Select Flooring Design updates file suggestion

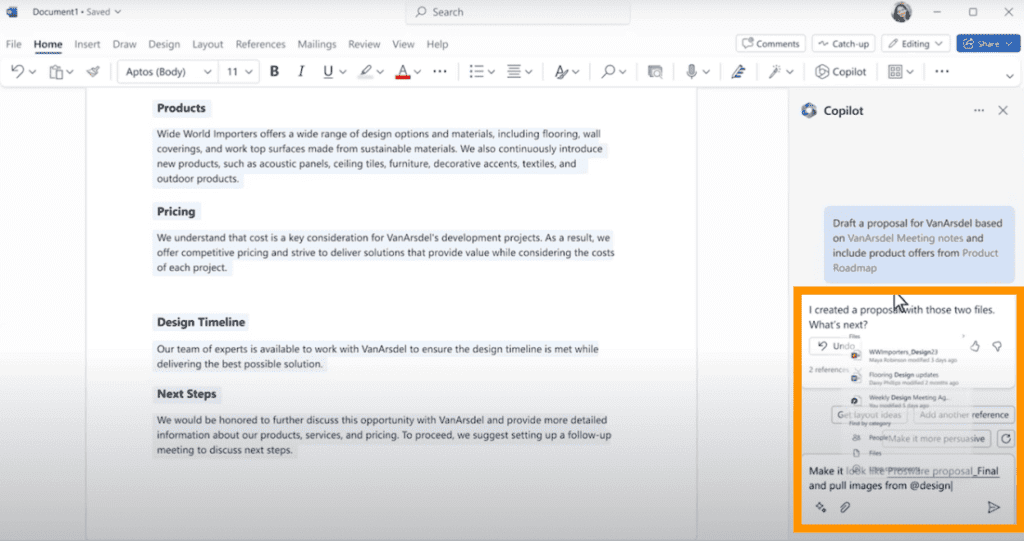pos(904,379)
